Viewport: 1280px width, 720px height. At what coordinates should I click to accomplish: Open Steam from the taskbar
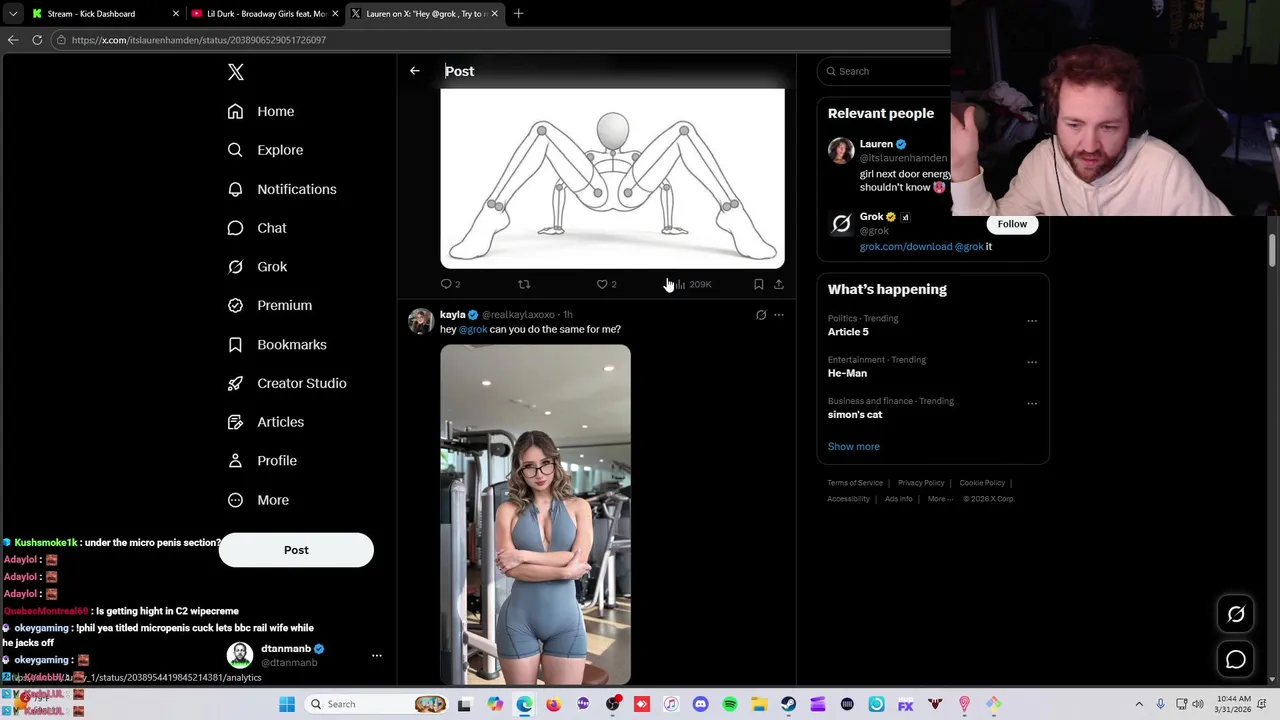[x=789, y=704]
